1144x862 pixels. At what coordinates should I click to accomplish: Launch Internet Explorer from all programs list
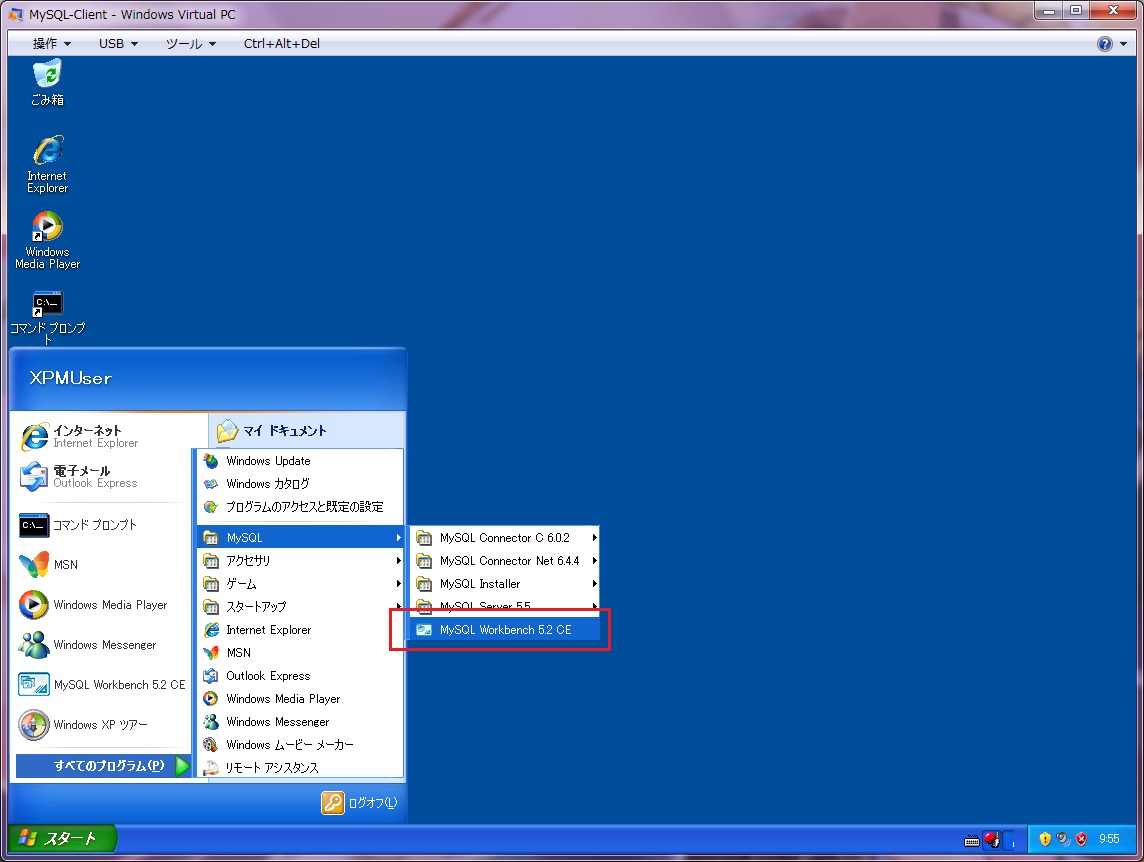click(301, 630)
